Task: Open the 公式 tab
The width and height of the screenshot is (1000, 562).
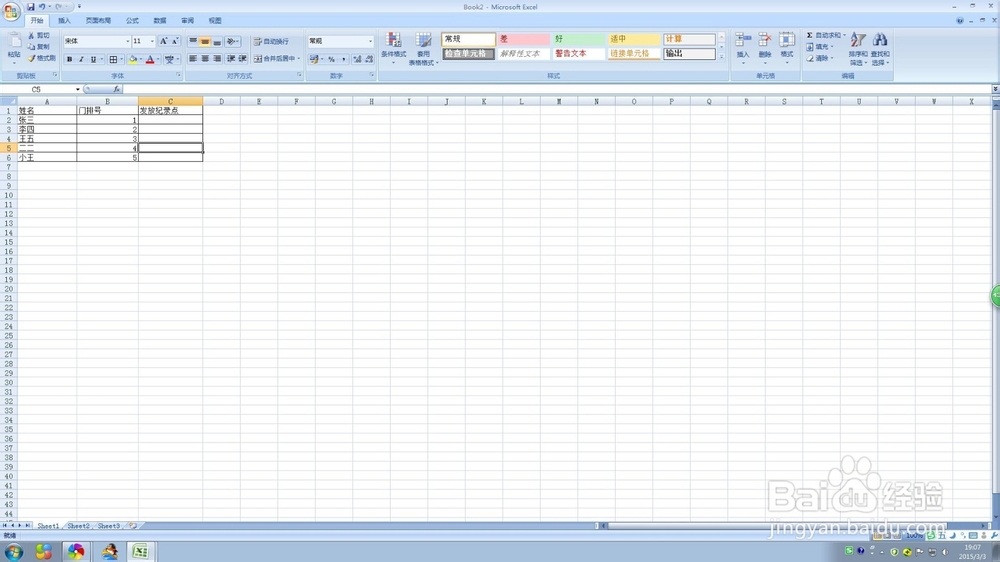Action: 132,20
